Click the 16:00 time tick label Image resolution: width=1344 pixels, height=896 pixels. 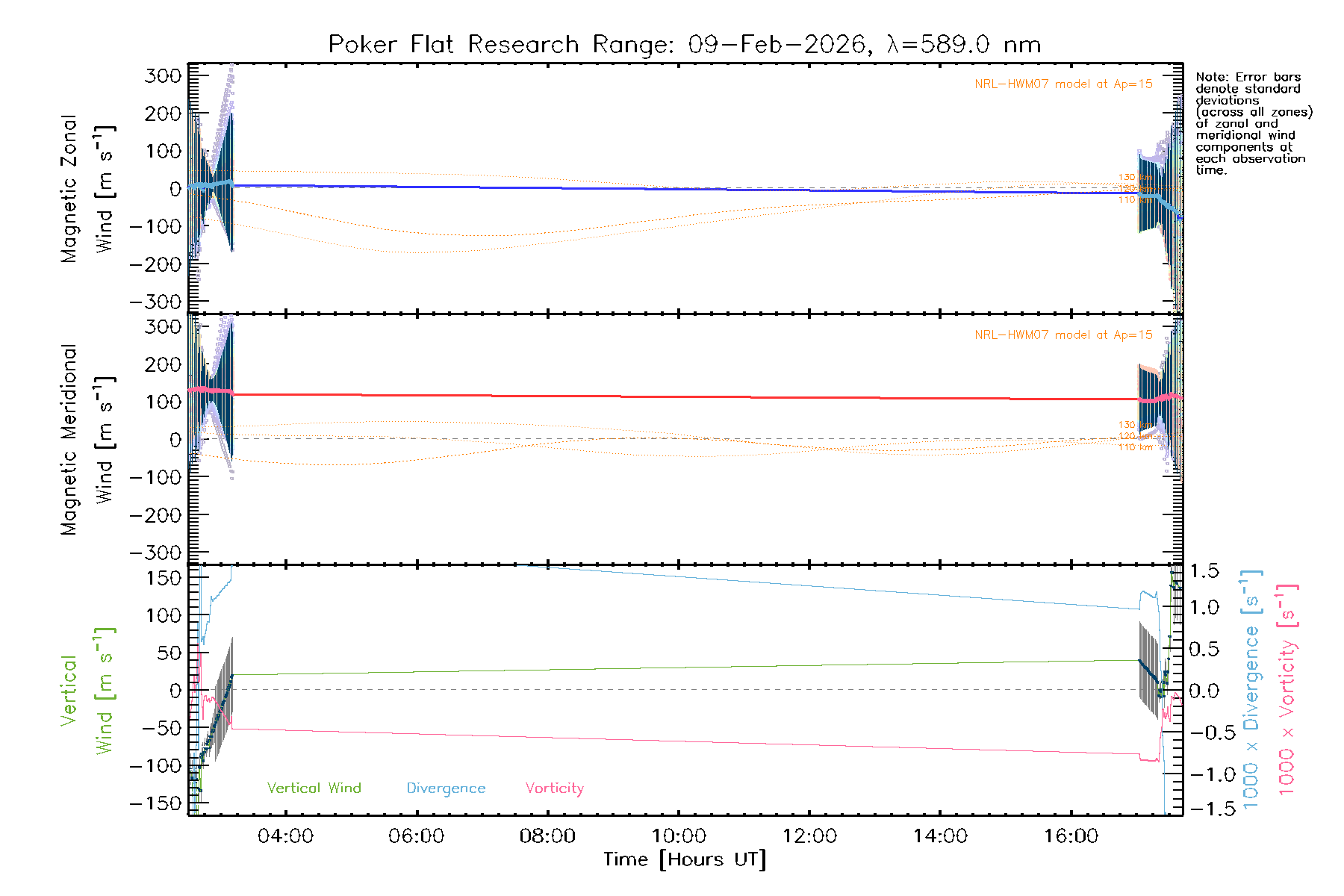1071,836
